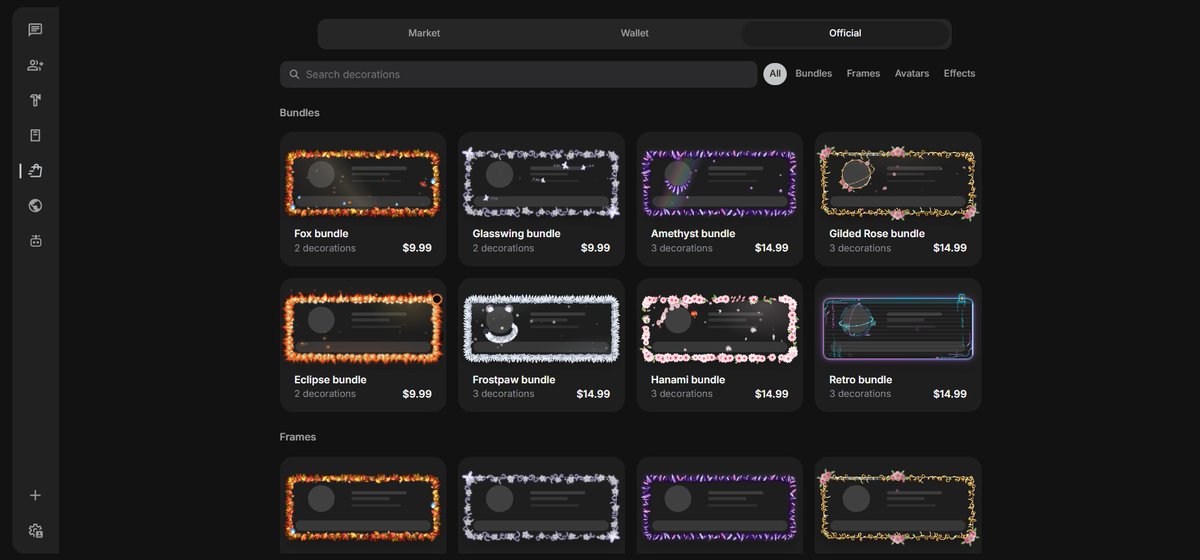Filter decorations by Frames
The image size is (1200, 560).
863,74
